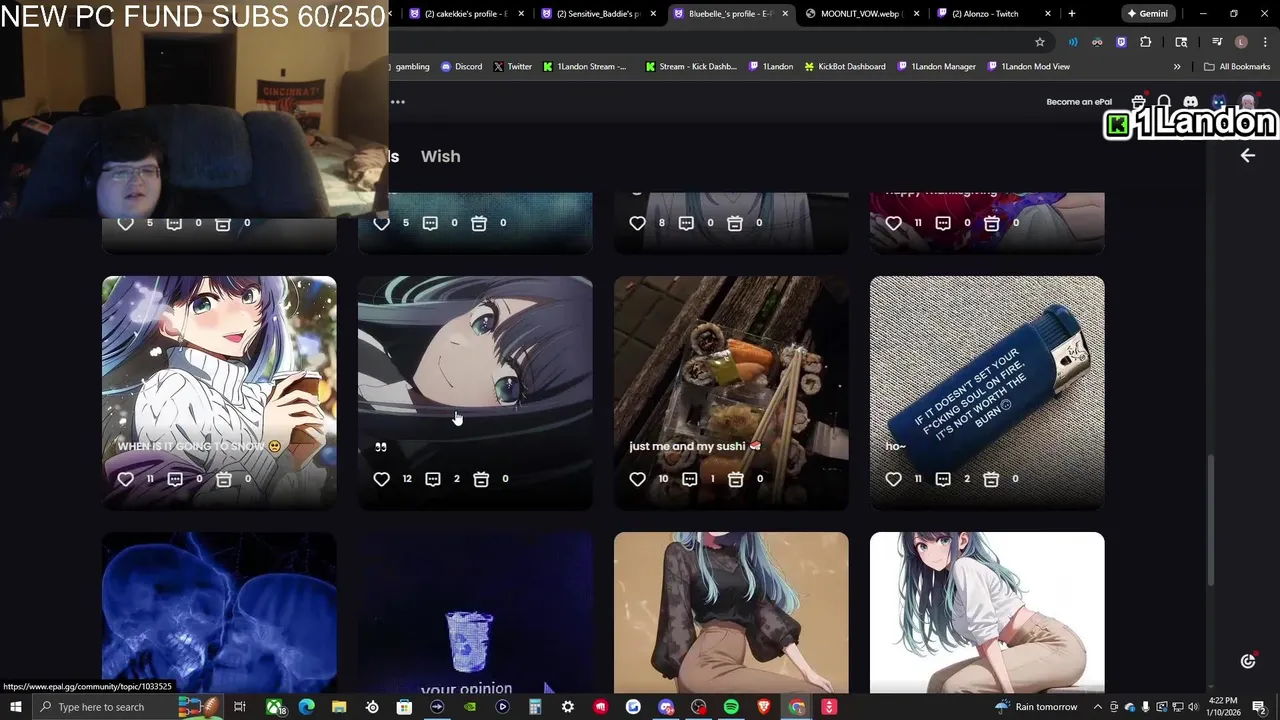Open File Explorer from the taskbar
This screenshot has width=1280, height=720.
(339, 707)
